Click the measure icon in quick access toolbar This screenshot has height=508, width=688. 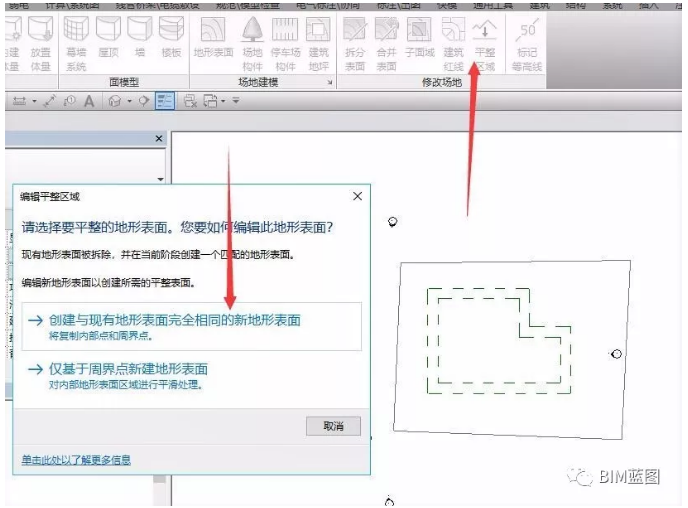(x=19, y=101)
